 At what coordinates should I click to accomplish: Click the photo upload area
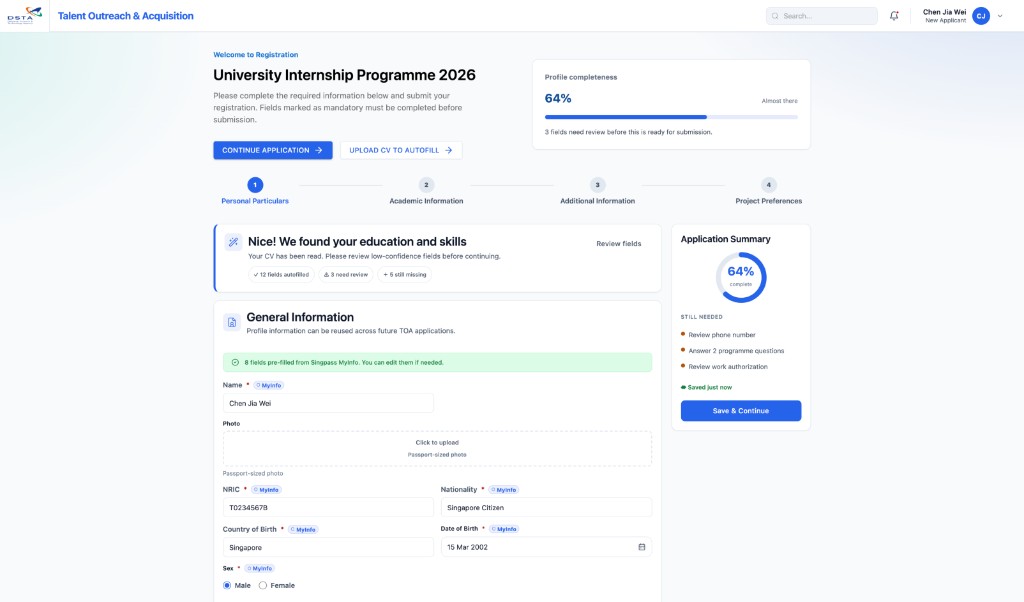pyautogui.click(x=437, y=448)
